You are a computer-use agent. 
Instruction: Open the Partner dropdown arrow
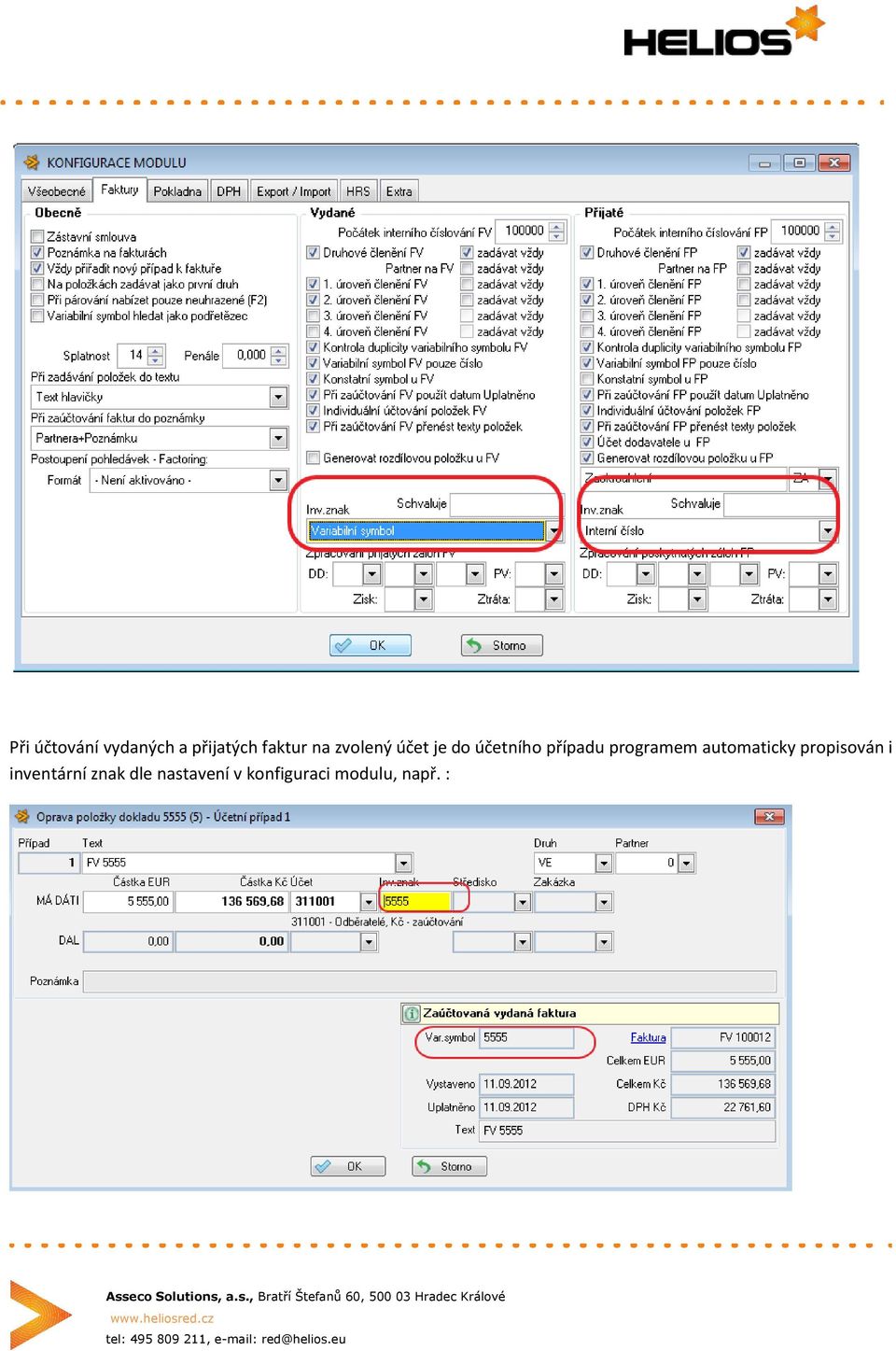686,863
